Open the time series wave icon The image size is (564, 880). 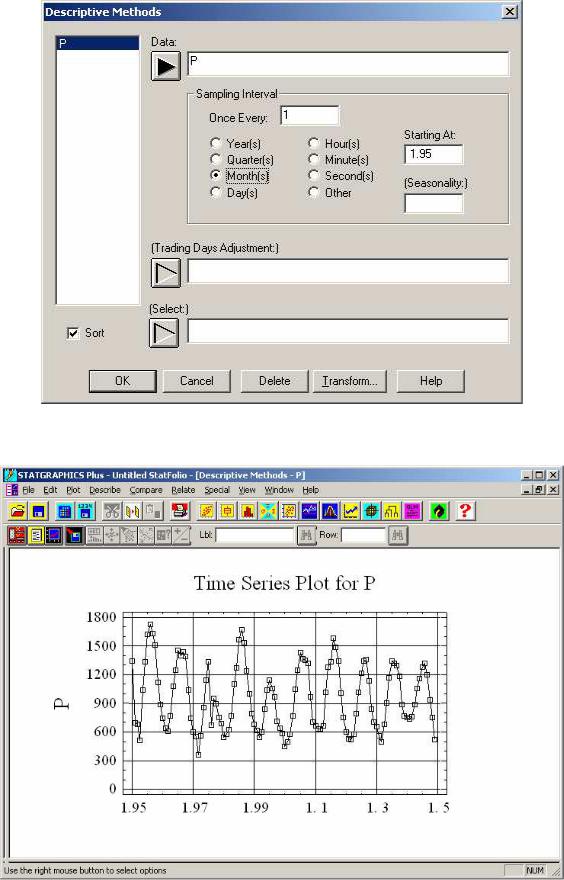[x=309, y=511]
